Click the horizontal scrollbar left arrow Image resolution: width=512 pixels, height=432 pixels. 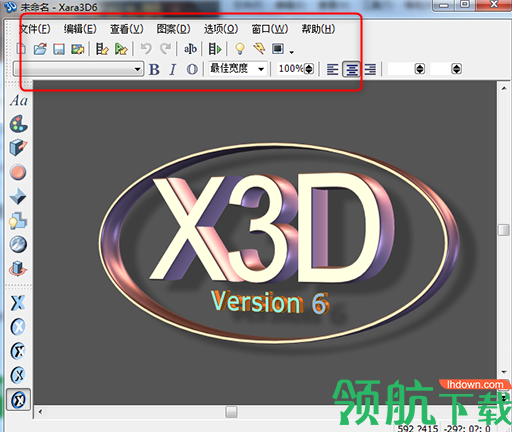tap(40, 412)
